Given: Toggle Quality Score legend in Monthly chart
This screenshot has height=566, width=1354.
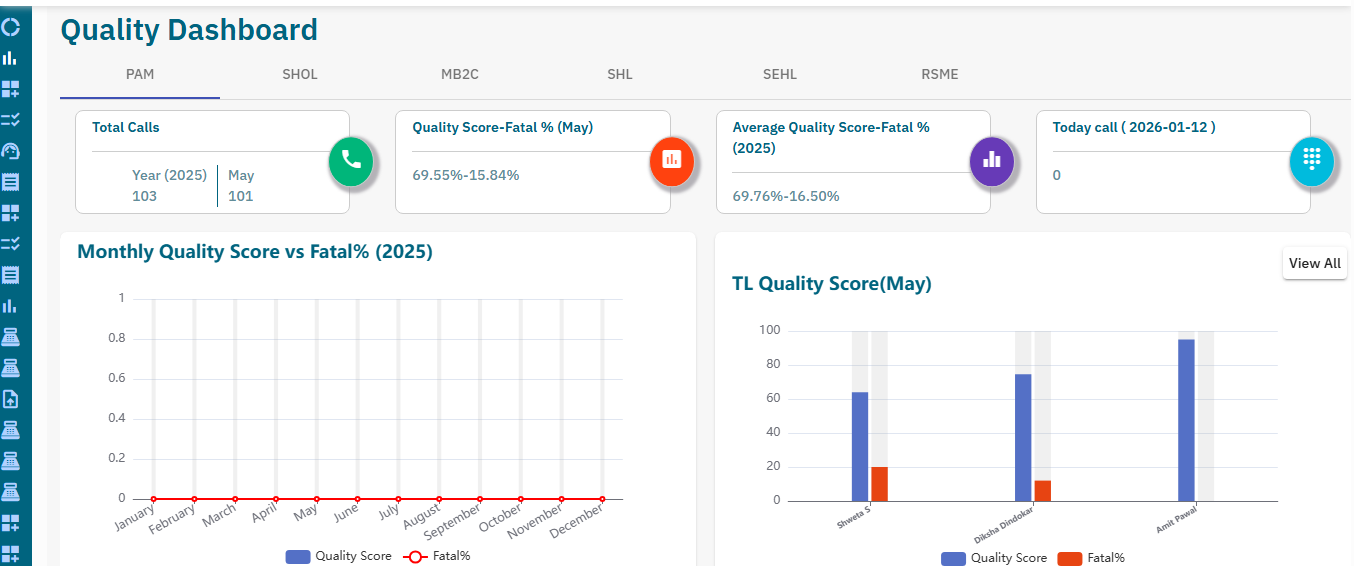Looking at the screenshot, I should click(338, 556).
